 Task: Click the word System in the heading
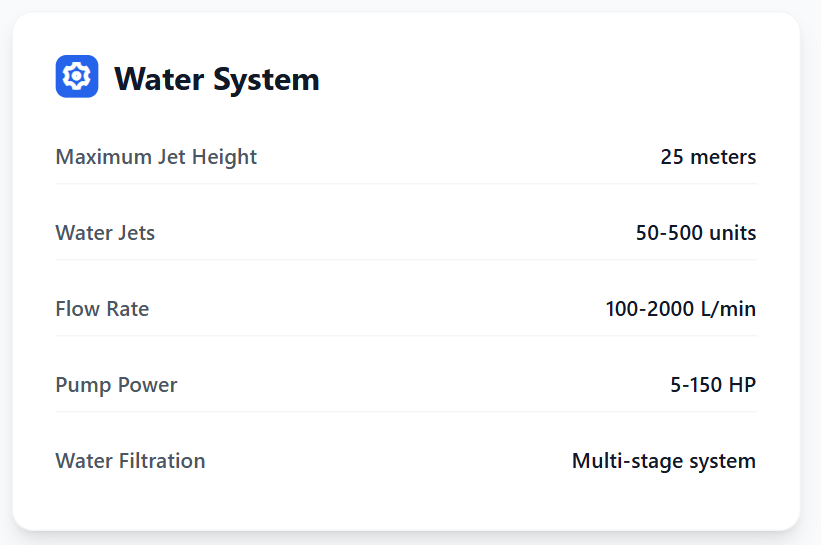click(x=268, y=79)
